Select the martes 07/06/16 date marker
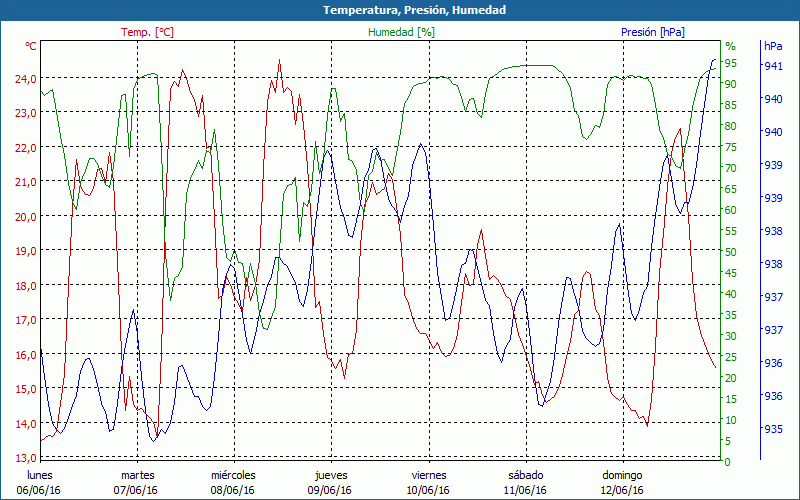Image resolution: width=800 pixels, height=500 pixels. (138, 482)
